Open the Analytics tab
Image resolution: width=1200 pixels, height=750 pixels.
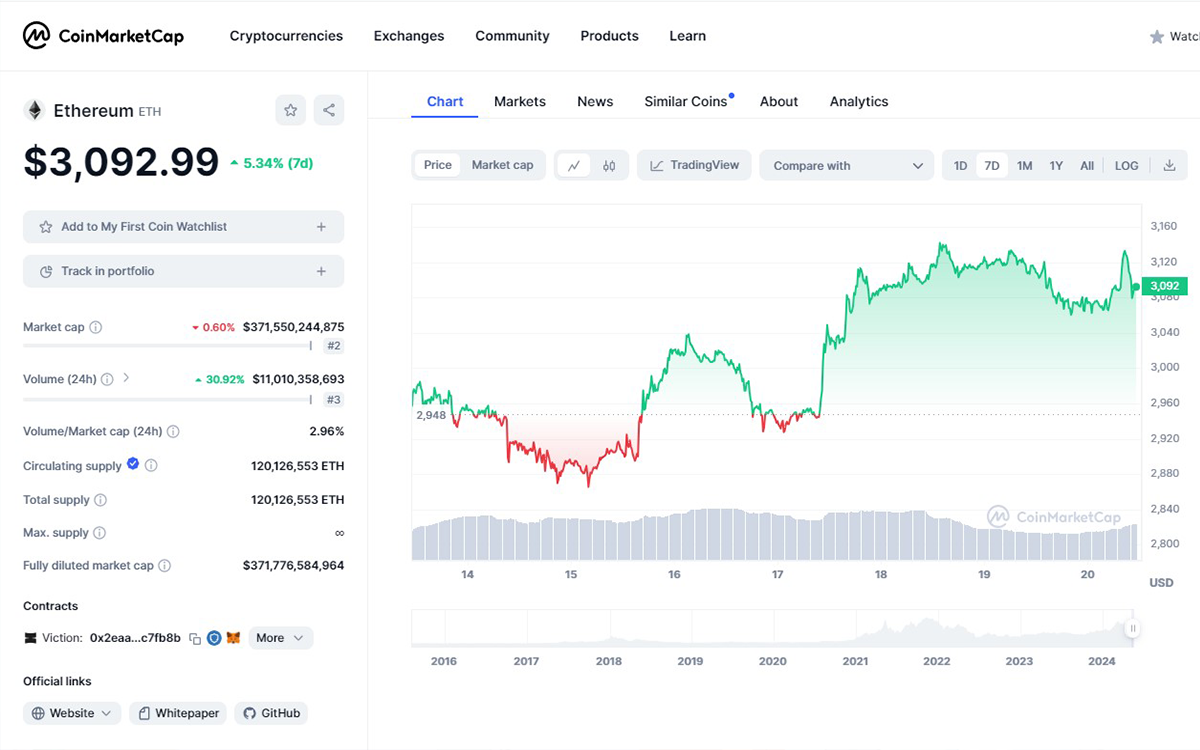click(x=859, y=101)
